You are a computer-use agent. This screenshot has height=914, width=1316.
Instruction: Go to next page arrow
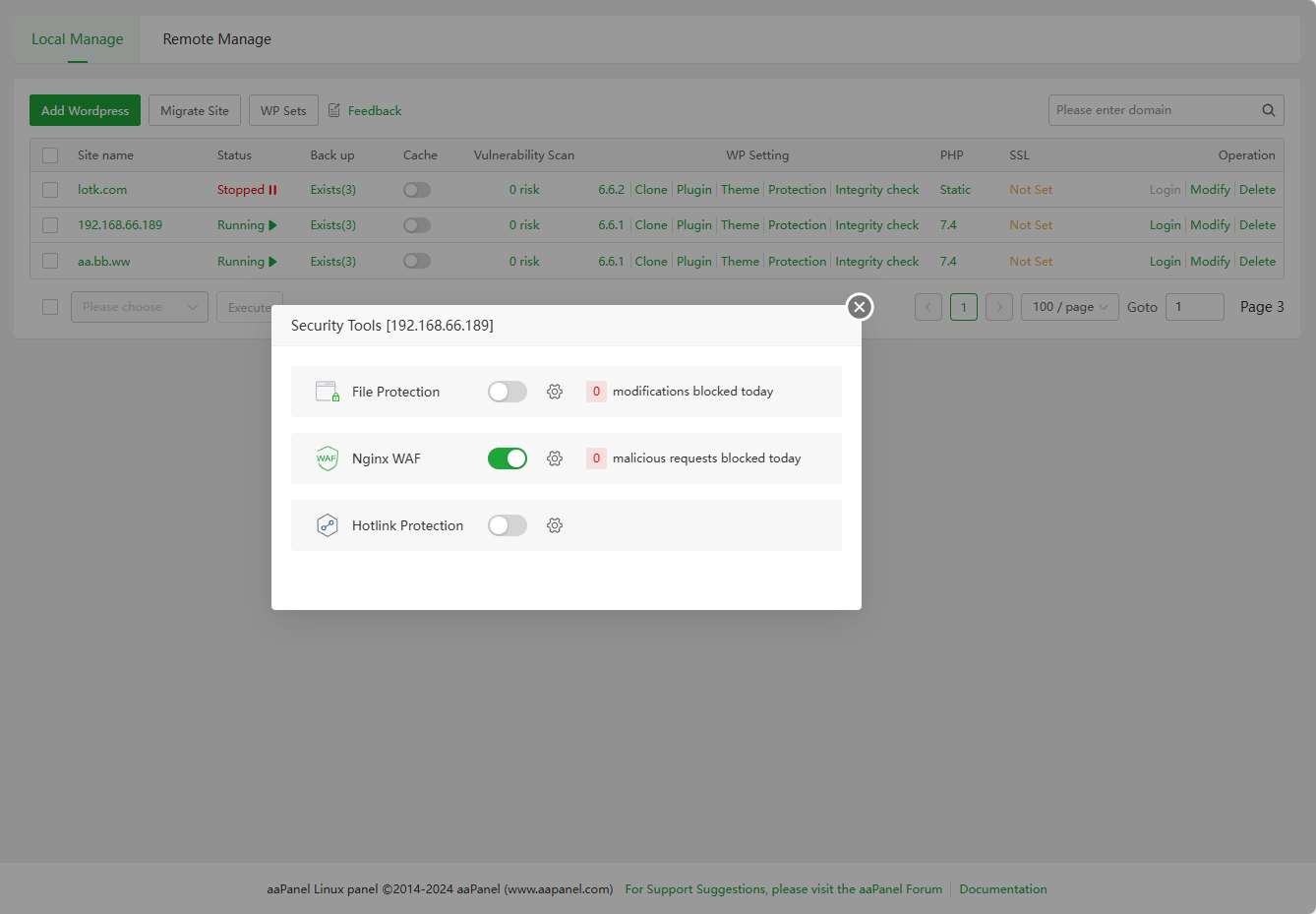coord(999,307)
